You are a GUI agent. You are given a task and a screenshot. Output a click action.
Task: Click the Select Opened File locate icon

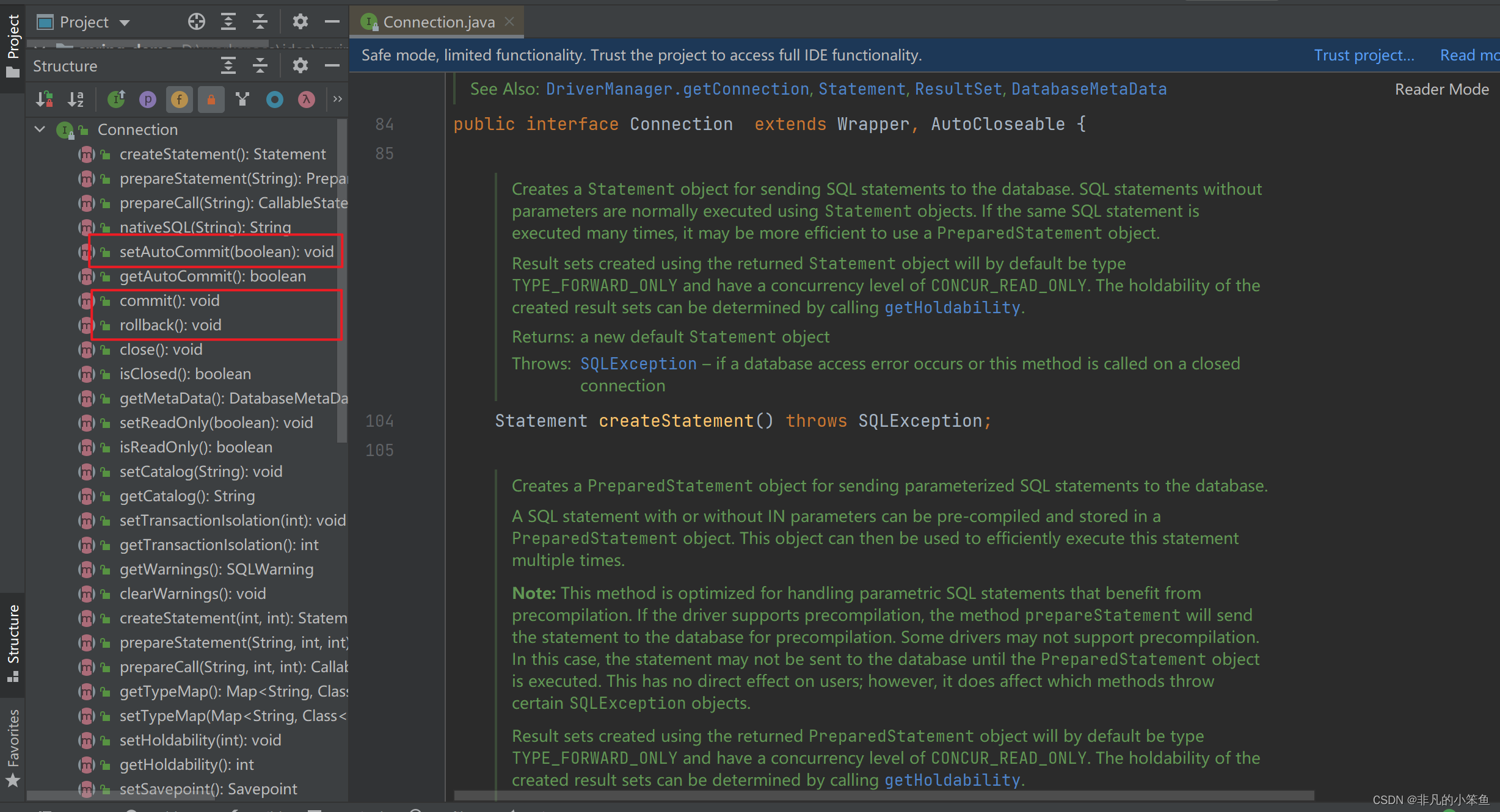[196, 22]
